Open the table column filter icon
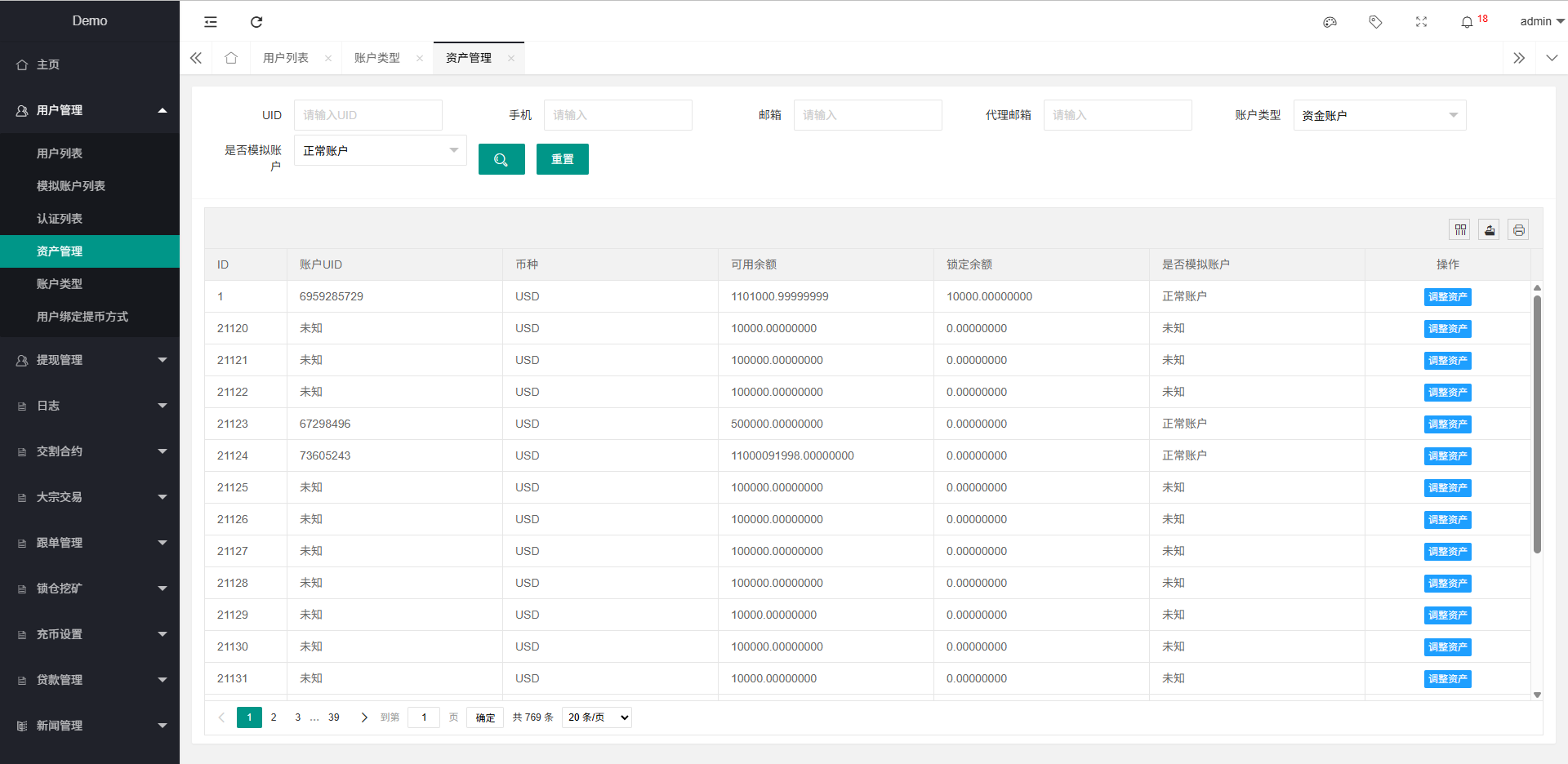Image resolution: width=1568 pixels, height=764 pixels. [1460, 230]
